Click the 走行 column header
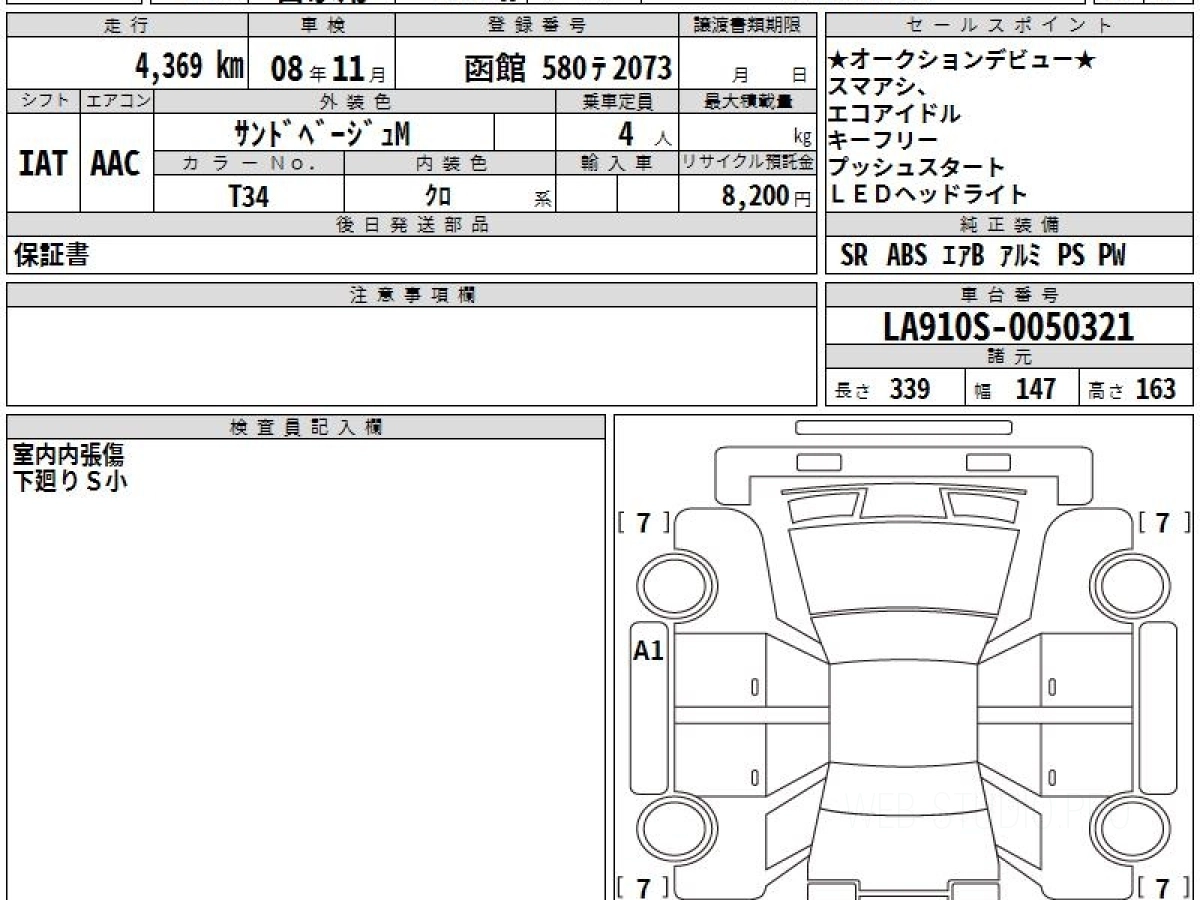Screen dimensions: 1200x900 126,26
